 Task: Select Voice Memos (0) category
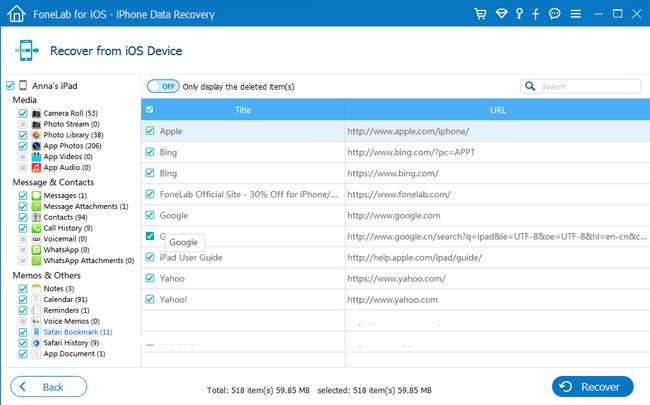pyautogui.click(x=71, y=321)
